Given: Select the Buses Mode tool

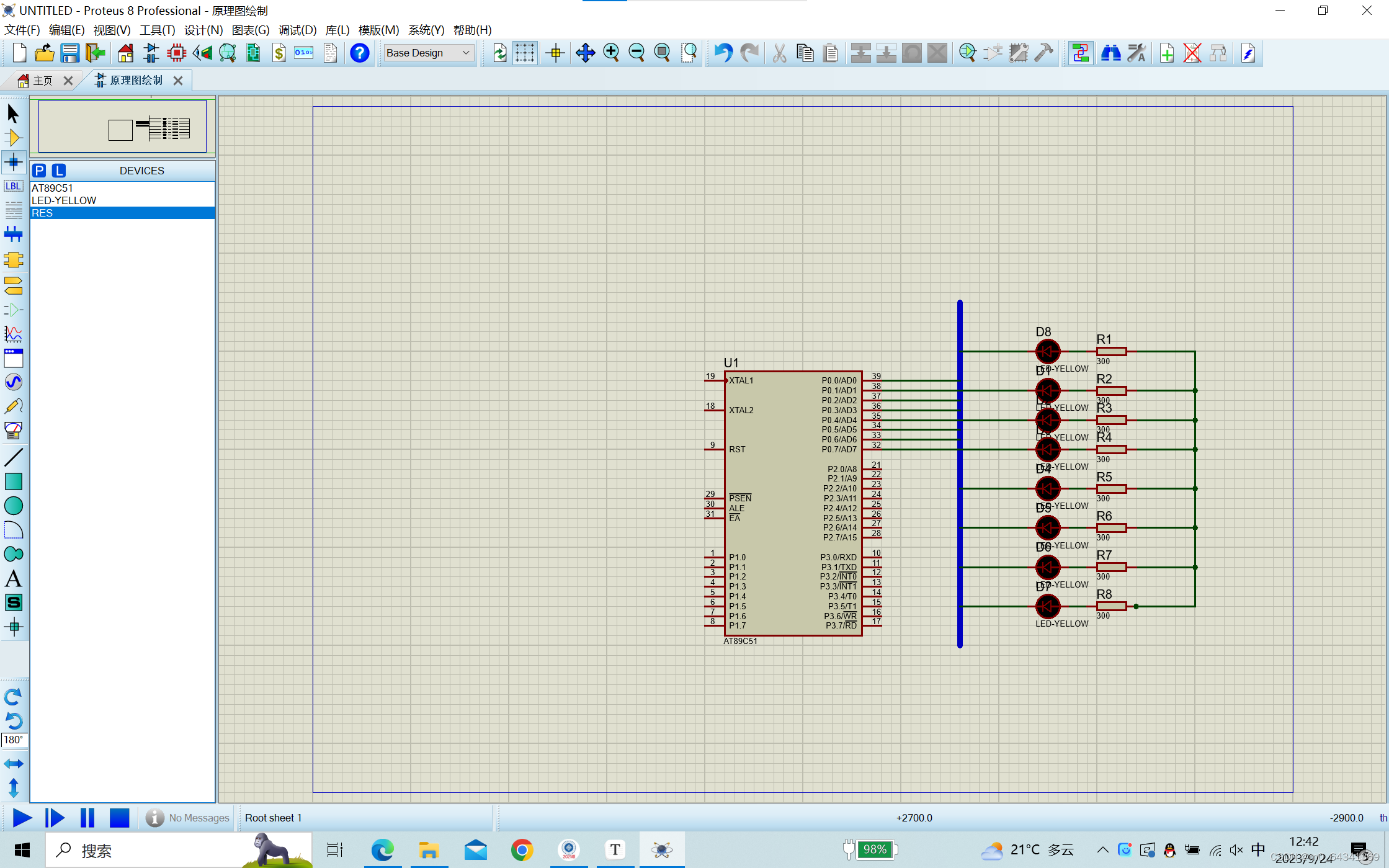Looking at the screenshot, I should point(13,235).
